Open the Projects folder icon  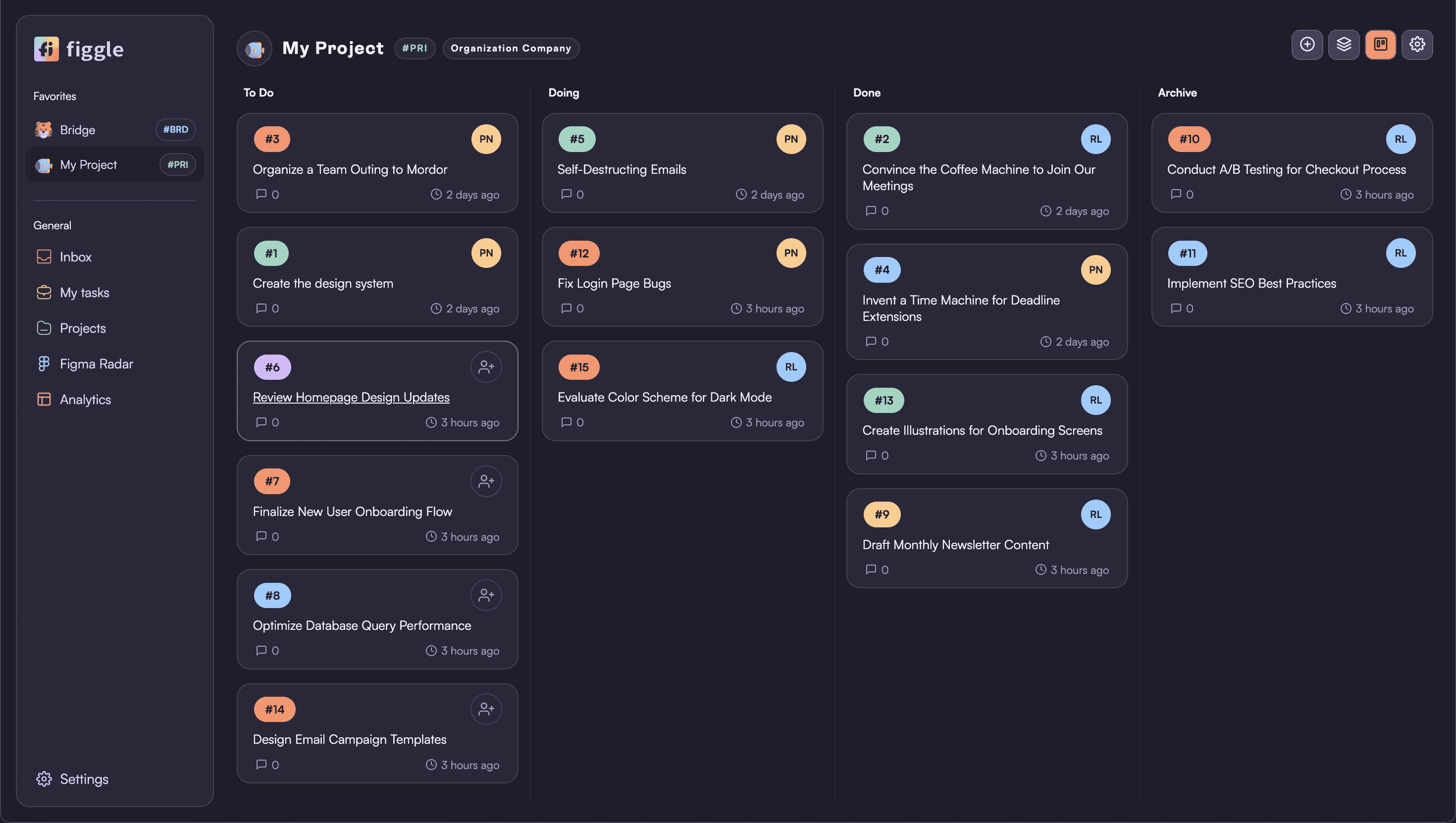tap(44, 328)
